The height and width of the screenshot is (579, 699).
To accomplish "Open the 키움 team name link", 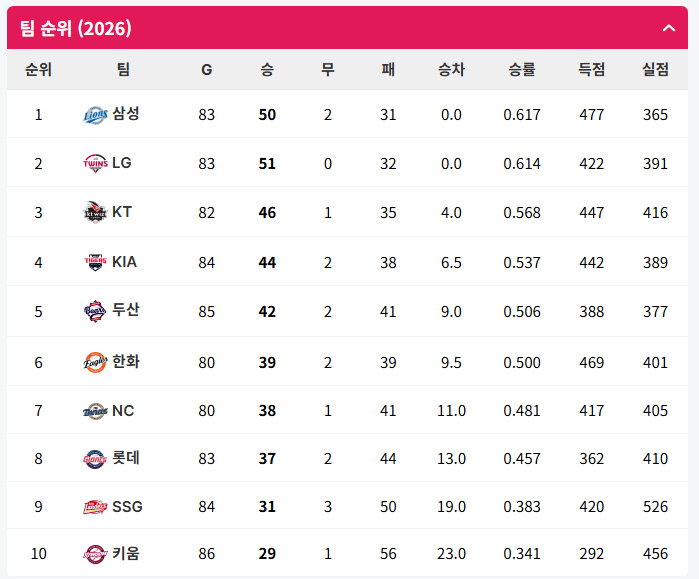I will (126, 553).
